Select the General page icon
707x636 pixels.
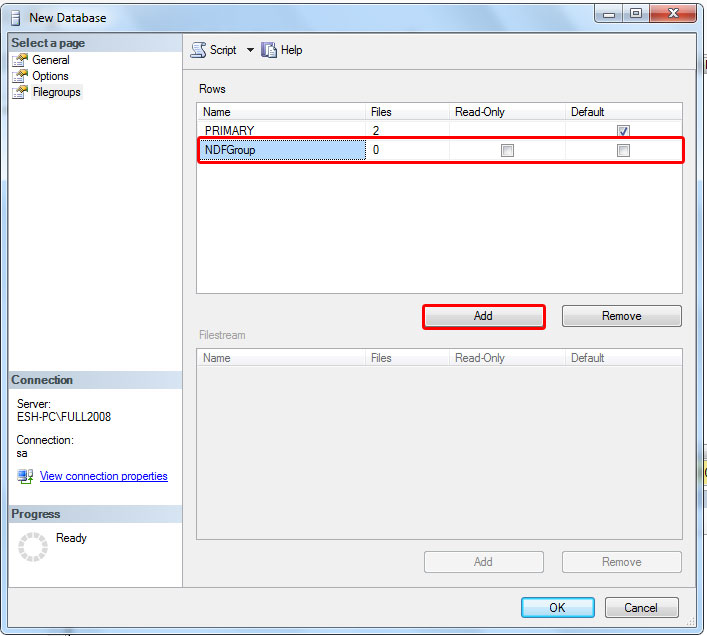(x=20, y=60)
